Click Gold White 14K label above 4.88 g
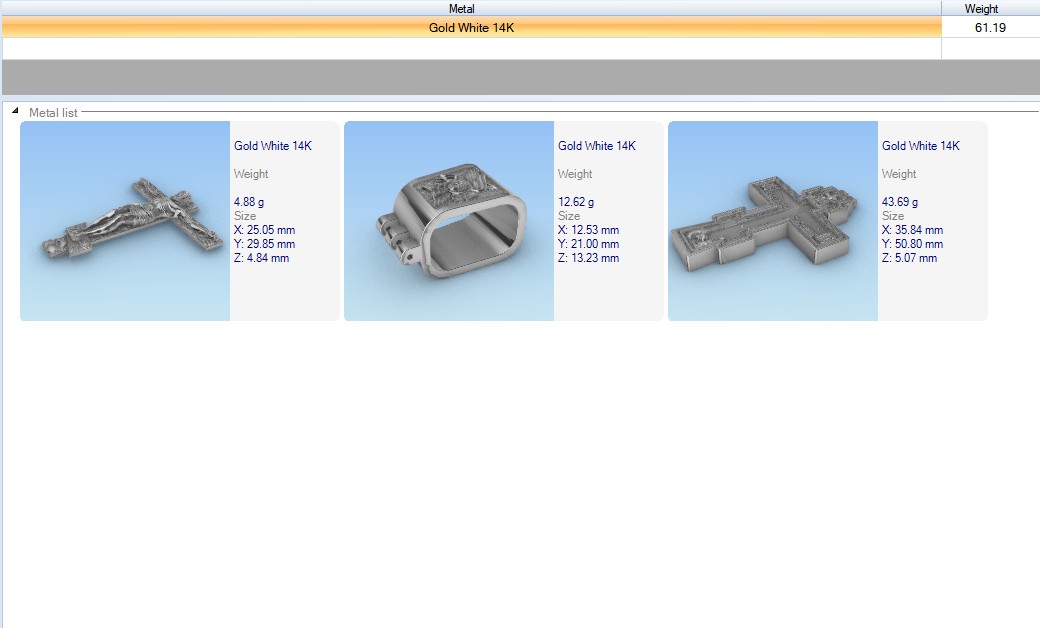Image resolution: width=1040 pixels, height=628 pixels. (x=273, y=146)
